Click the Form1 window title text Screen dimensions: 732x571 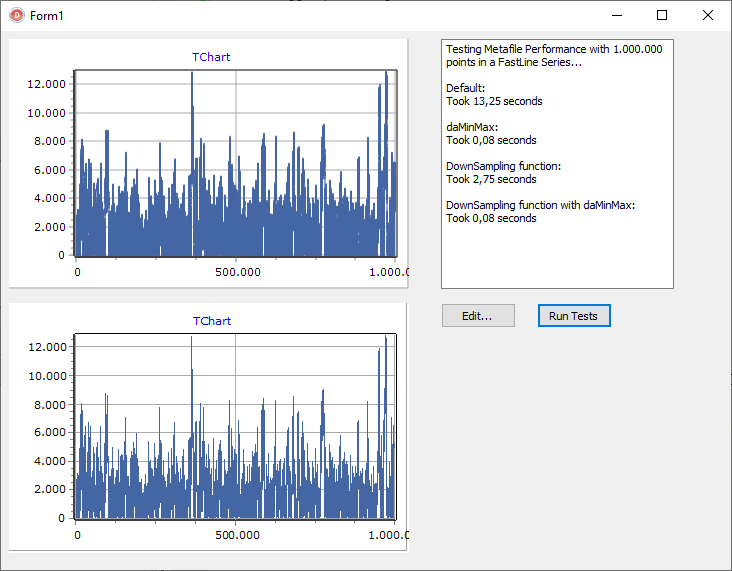[46, 16]
